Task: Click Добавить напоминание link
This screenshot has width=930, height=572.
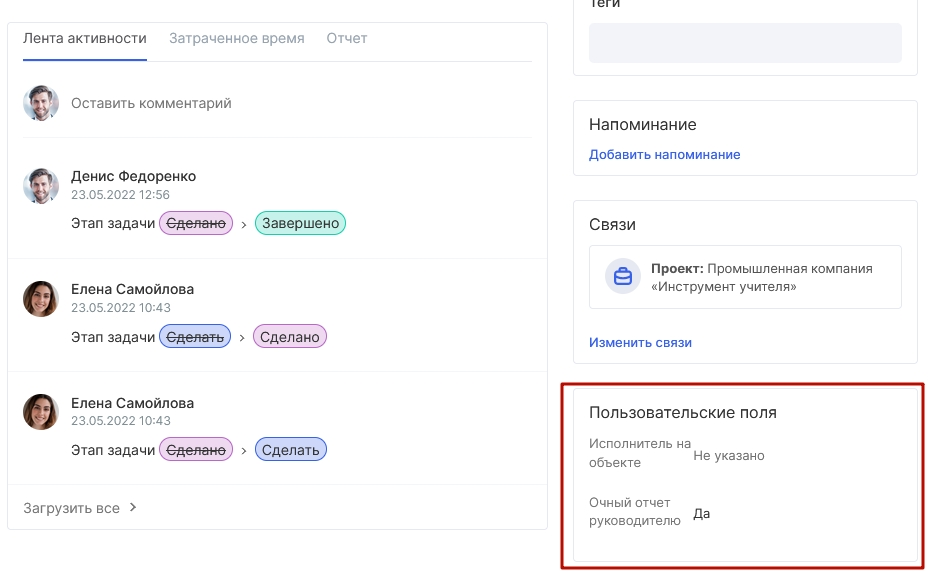Action: 664,155
